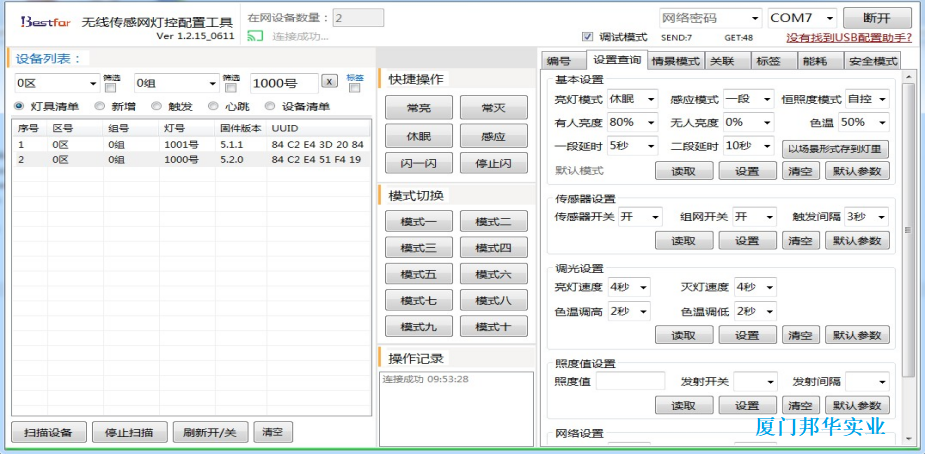Click the 刷新开/关 button
Viewport: 926px width, 454px height.
click(x=210, y=432)
